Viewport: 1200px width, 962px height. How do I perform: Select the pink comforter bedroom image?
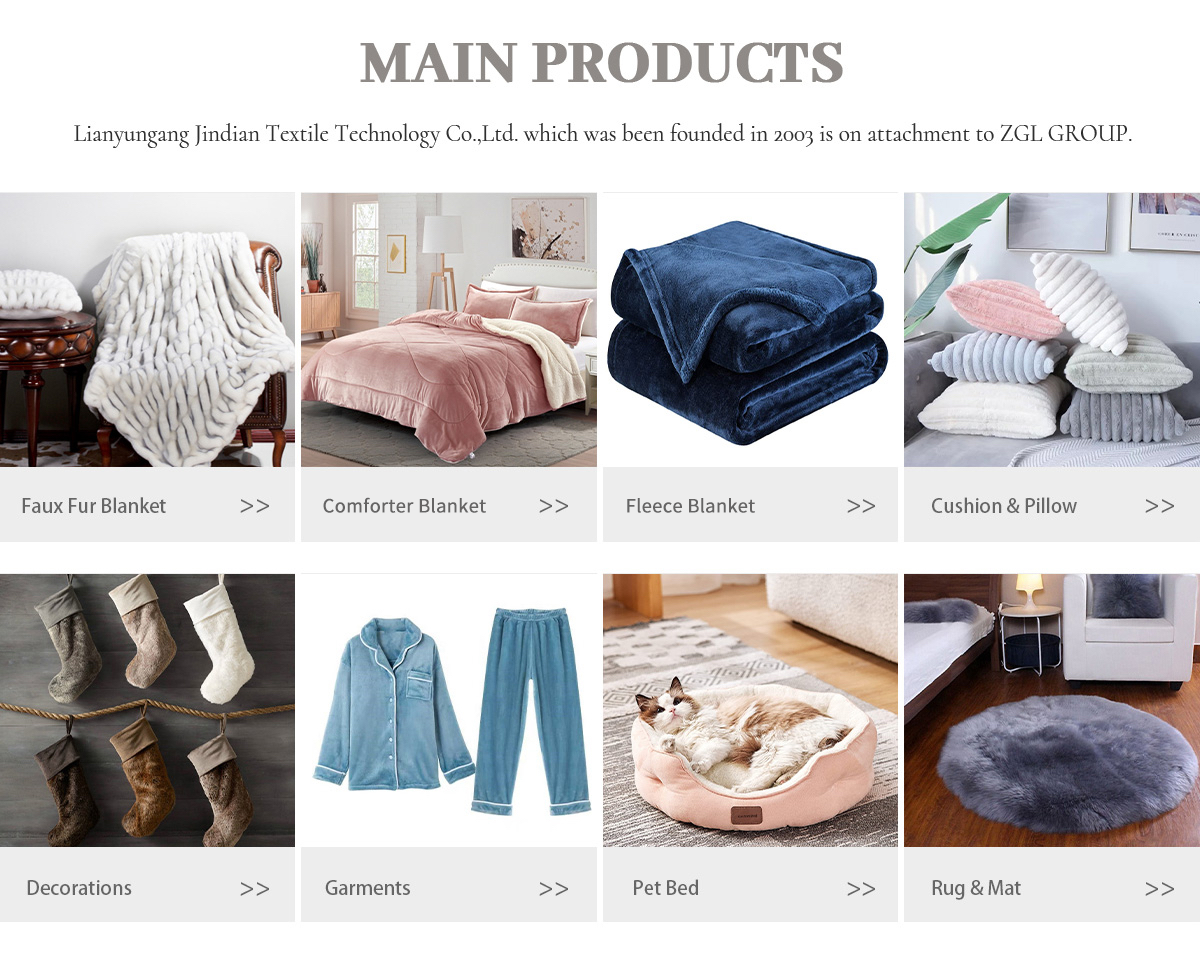click(x=449, y=330)
